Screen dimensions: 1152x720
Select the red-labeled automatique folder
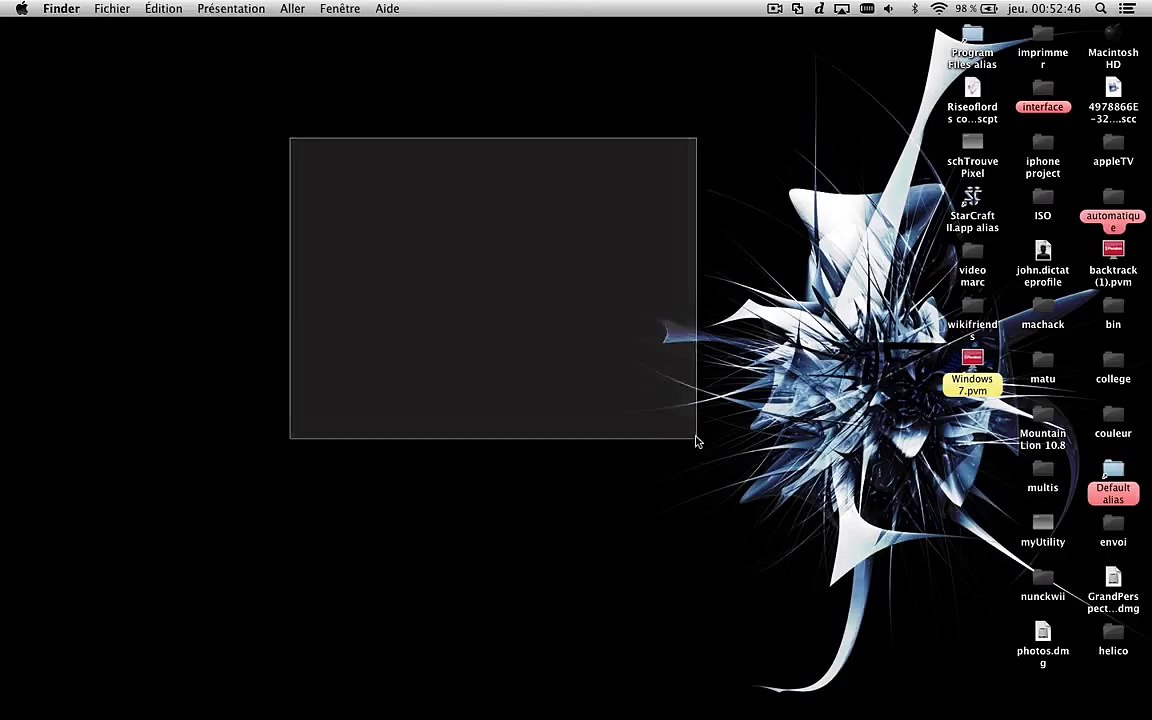(x=1113, y=197)
